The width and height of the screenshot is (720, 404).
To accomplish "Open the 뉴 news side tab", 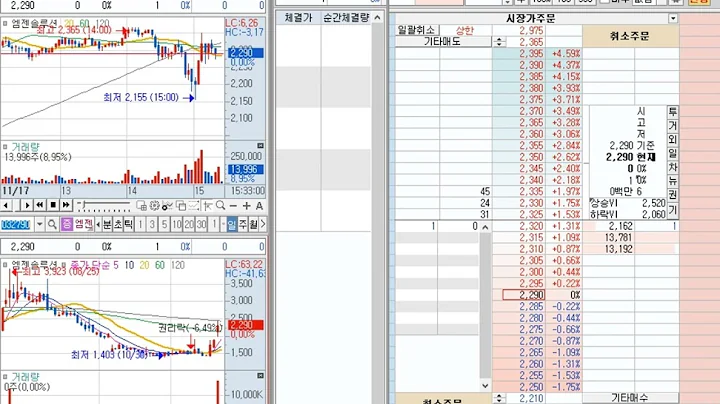I will click(672, 181).
